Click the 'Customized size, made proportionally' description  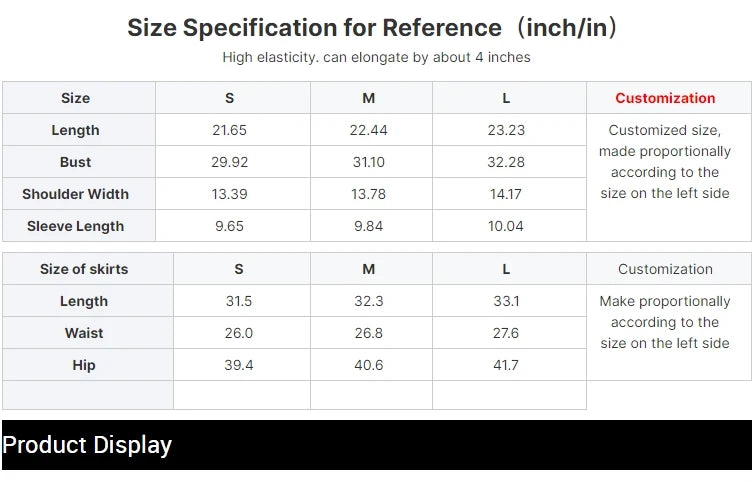pyautogui.click(x=665, y=161)
